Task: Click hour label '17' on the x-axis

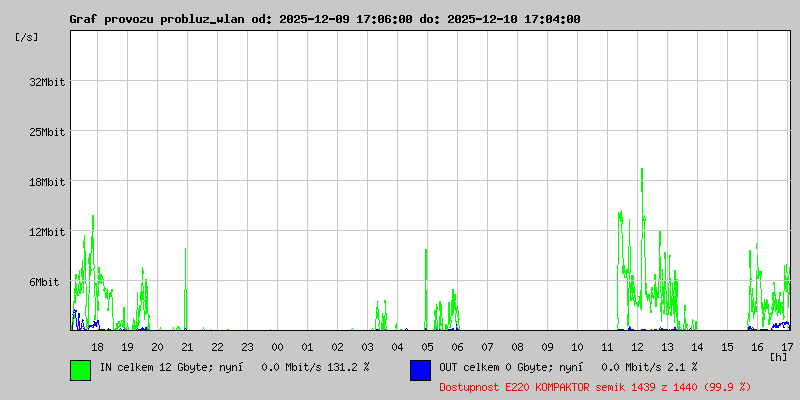Action: coord(787,347)
